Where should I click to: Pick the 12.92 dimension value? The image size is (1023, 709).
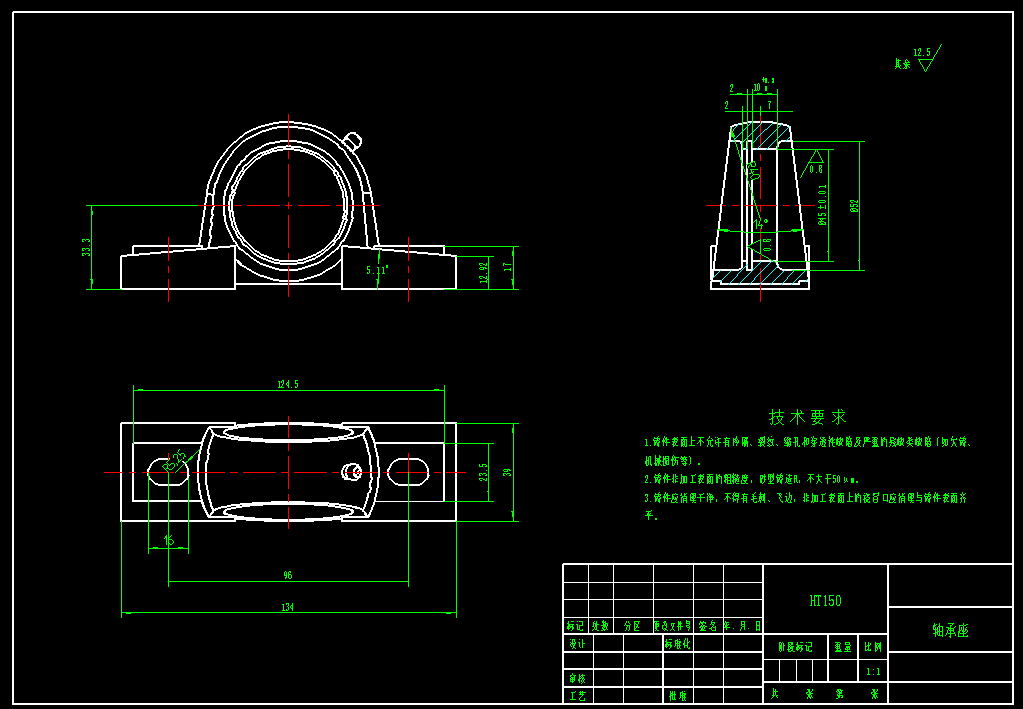click(x=482, y=272)
